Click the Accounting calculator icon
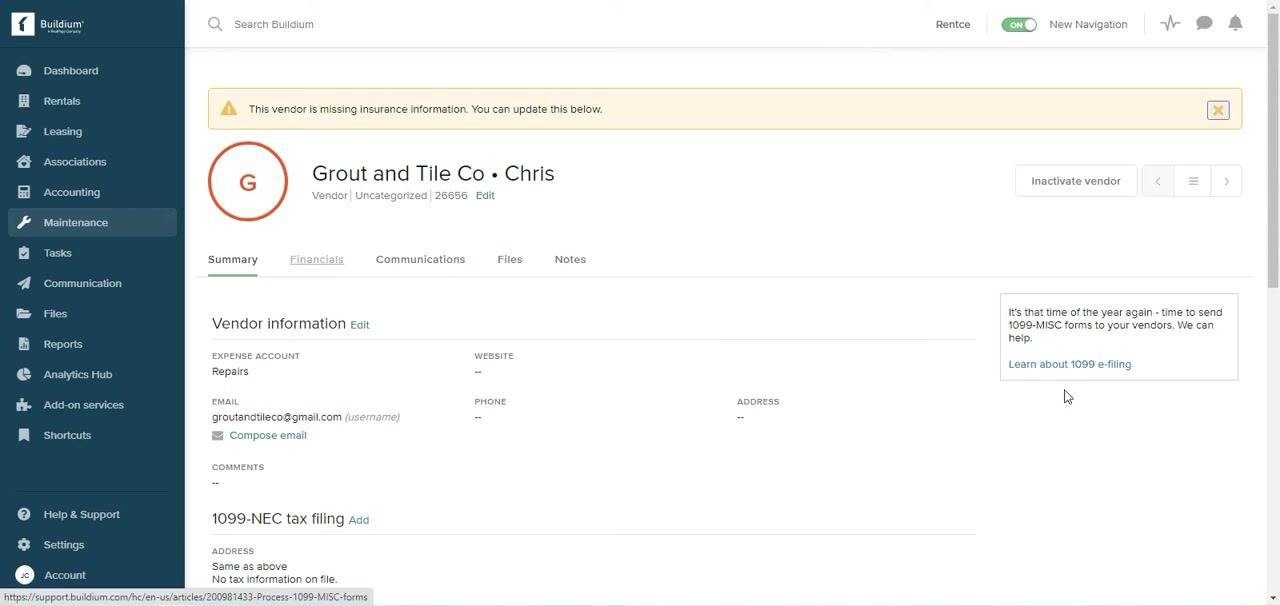1280x606 pixels. (24, 192)
